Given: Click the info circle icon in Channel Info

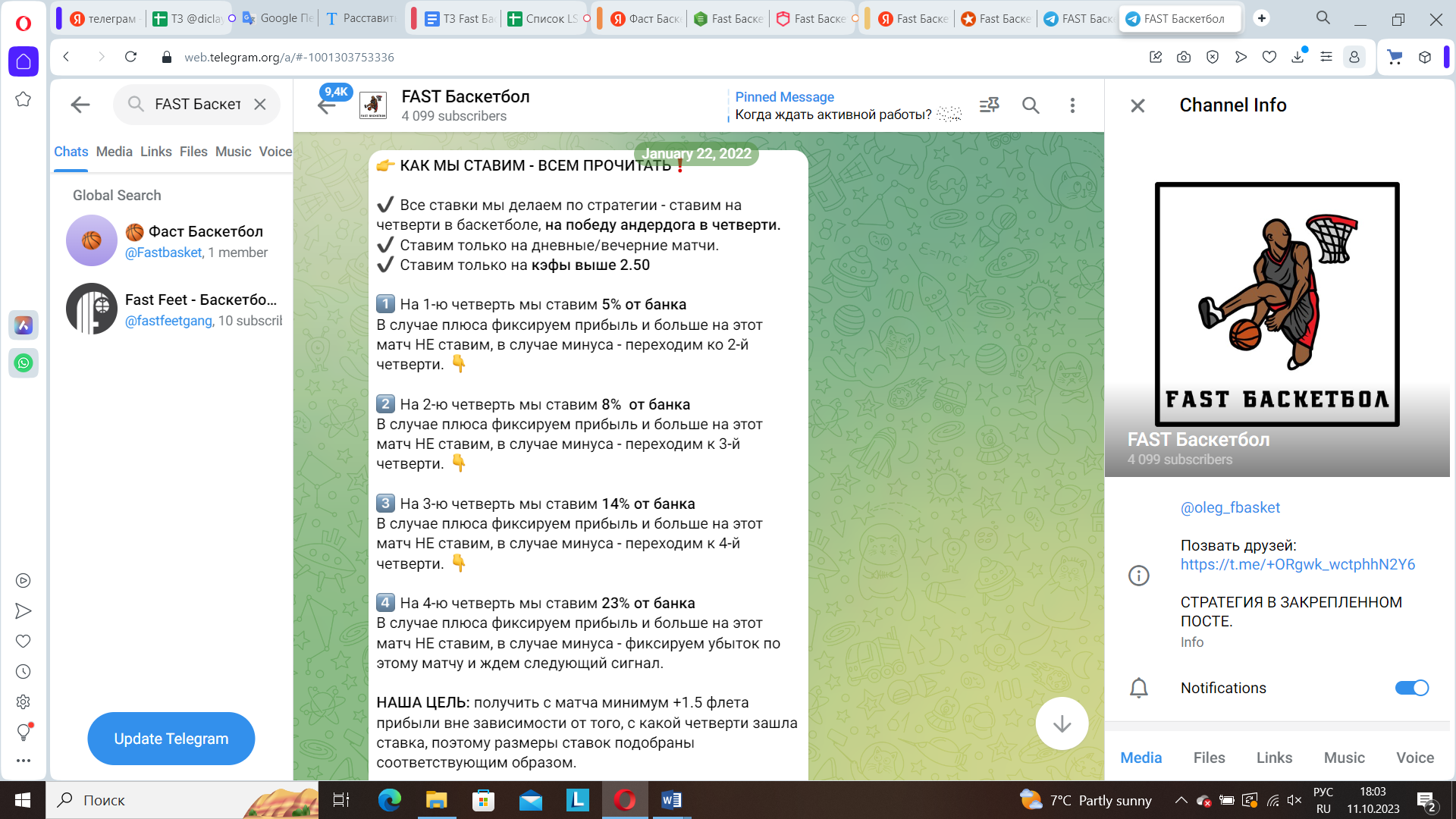Looking at the screenshot, I should (1138, 576).
